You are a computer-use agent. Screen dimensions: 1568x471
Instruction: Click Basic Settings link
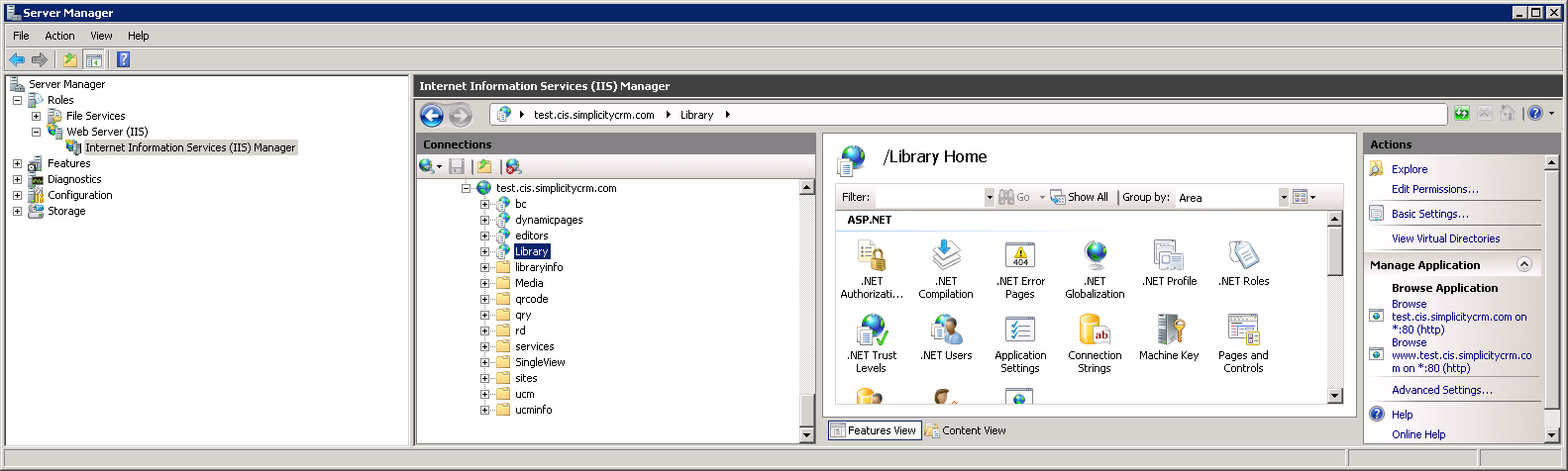click(1430, 214)
